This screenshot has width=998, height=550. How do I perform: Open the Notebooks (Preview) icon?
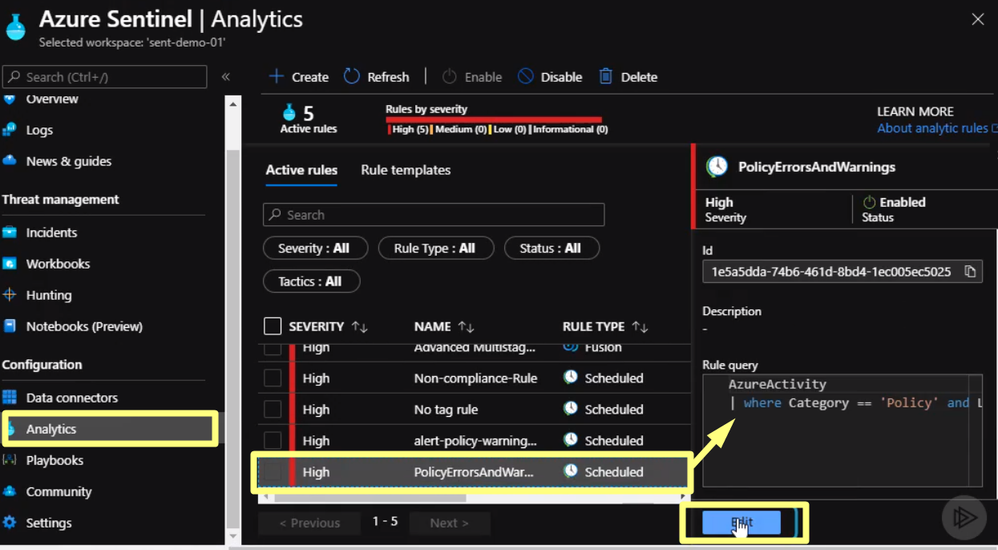pos(10,326)
